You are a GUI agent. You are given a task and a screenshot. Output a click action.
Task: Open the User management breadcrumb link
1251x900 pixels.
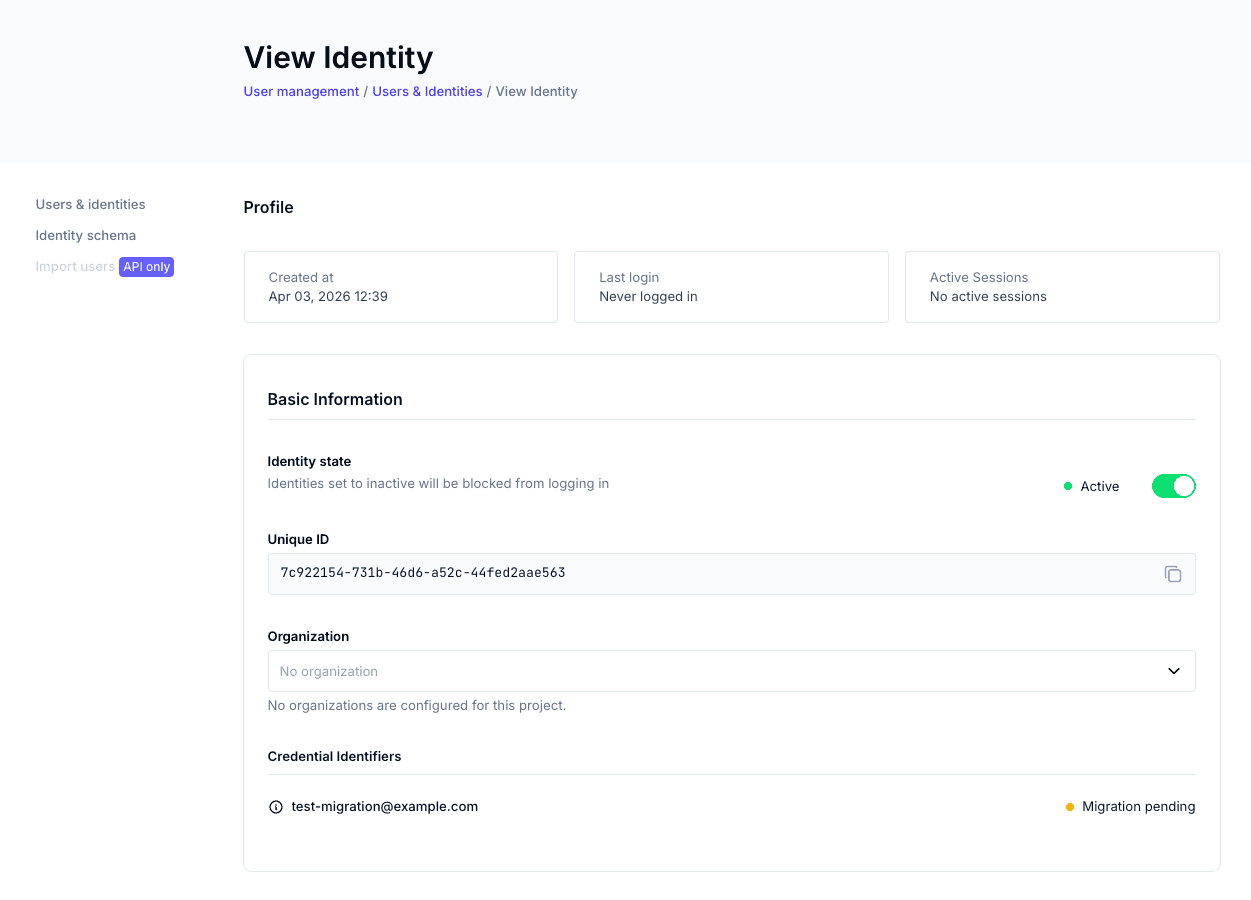pyautogui.click(x=301, y=91)
